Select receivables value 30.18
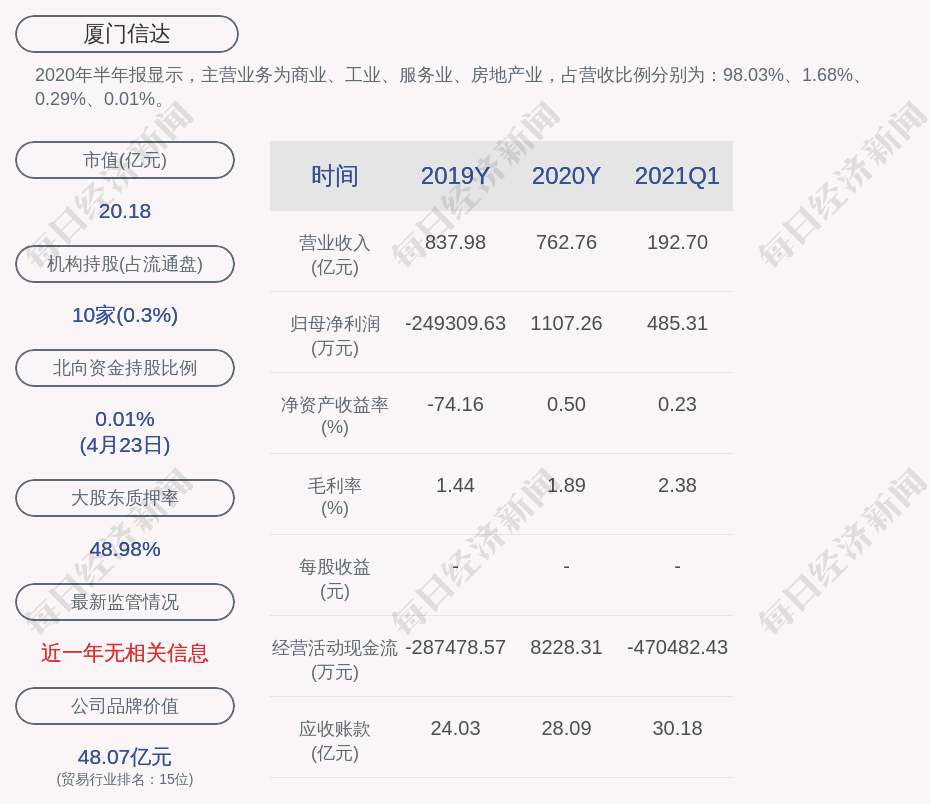Viewport: 930px width, 804px height. click(677, 729)
